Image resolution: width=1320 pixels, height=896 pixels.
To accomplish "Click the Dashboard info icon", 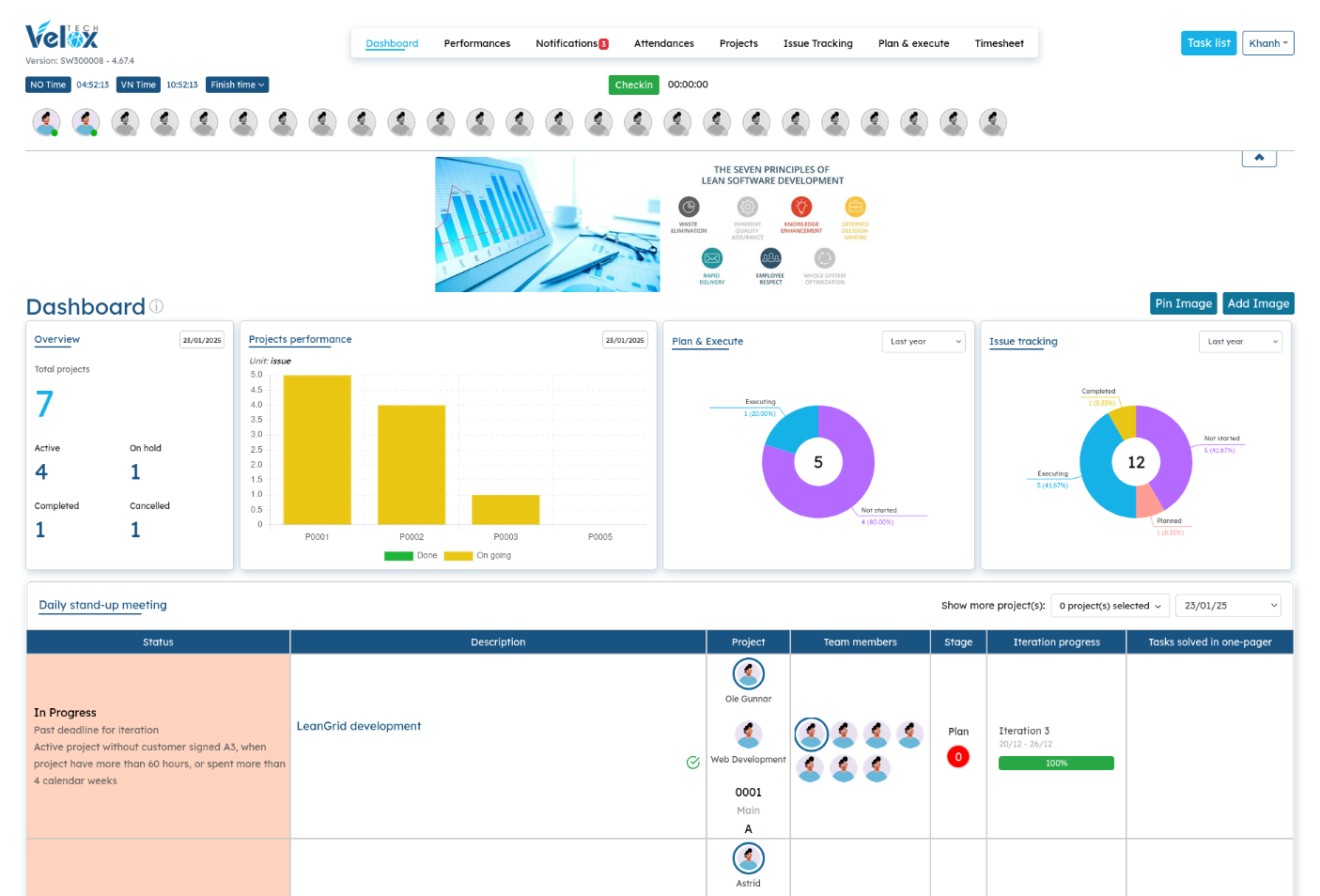I will tap(157, 306).
